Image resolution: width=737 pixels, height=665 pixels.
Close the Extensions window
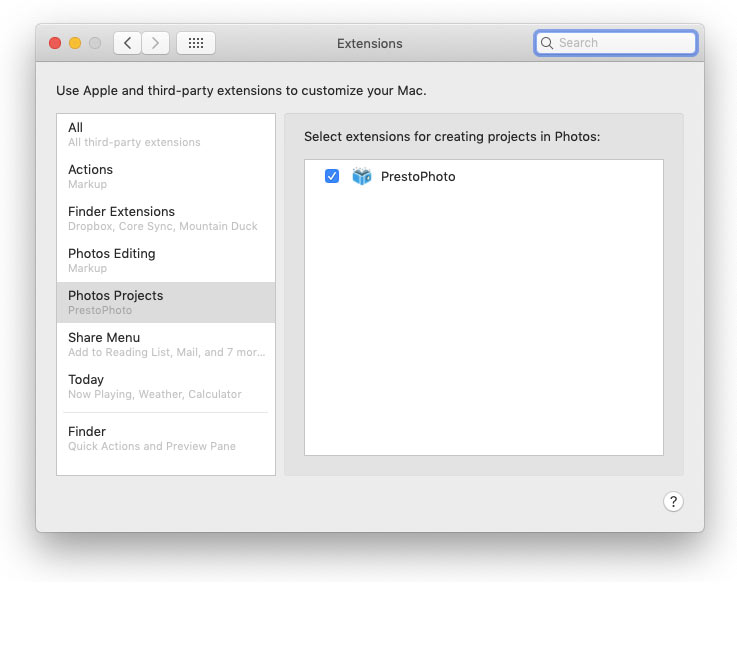[55, 43]
